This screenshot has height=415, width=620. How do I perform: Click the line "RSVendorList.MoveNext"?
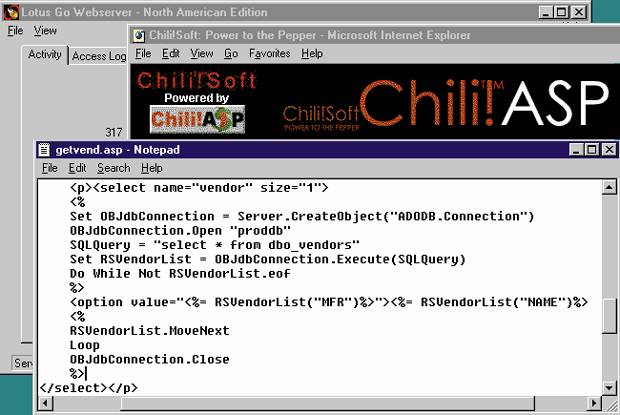(149, 330)
